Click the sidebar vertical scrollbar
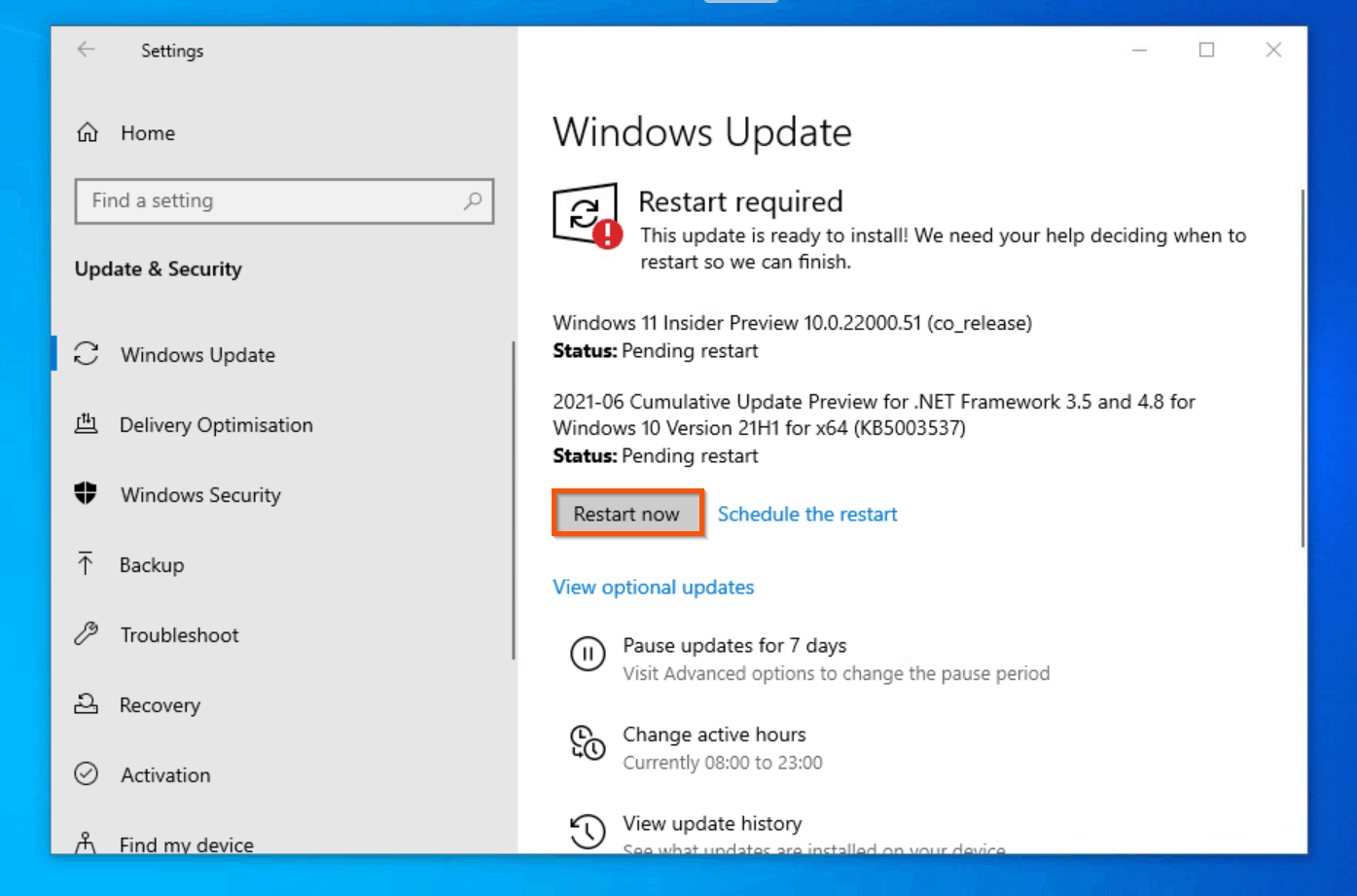 tap(514, 500)
